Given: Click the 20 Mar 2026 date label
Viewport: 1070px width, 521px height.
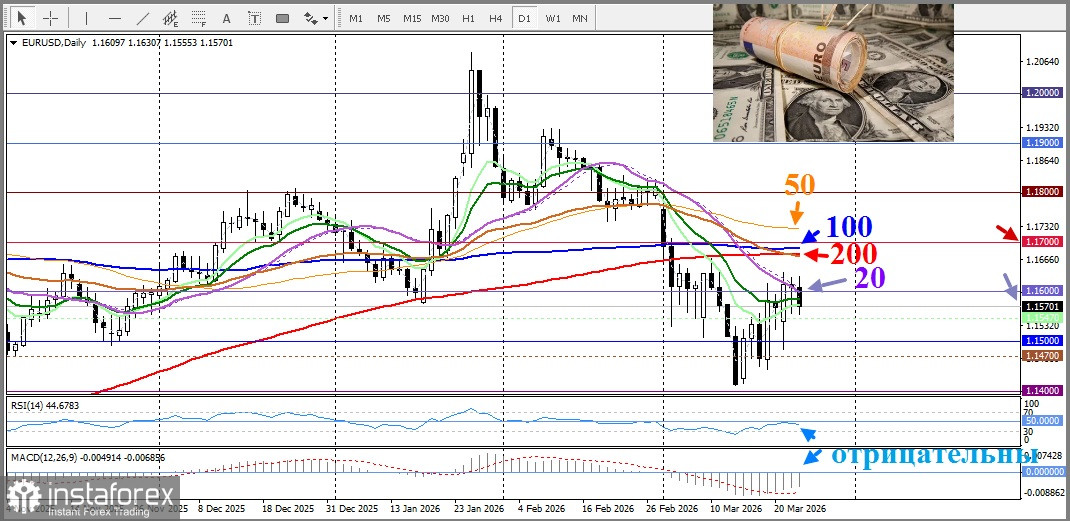Looking at the screenshot, I should pos(800,509).
